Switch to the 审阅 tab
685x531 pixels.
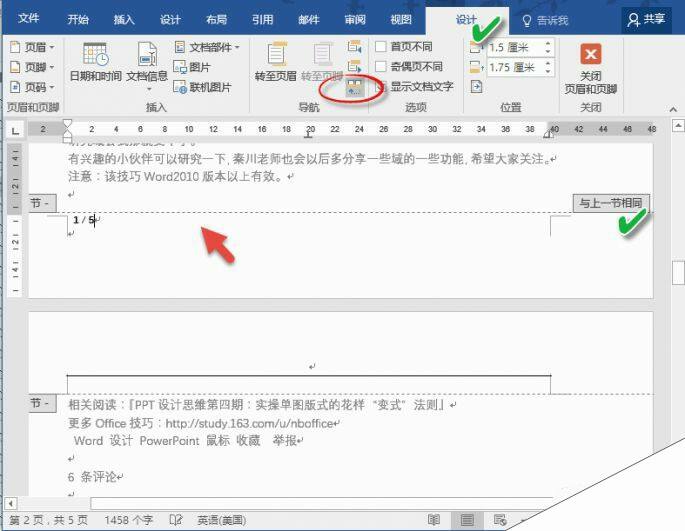tap(355, 19)
